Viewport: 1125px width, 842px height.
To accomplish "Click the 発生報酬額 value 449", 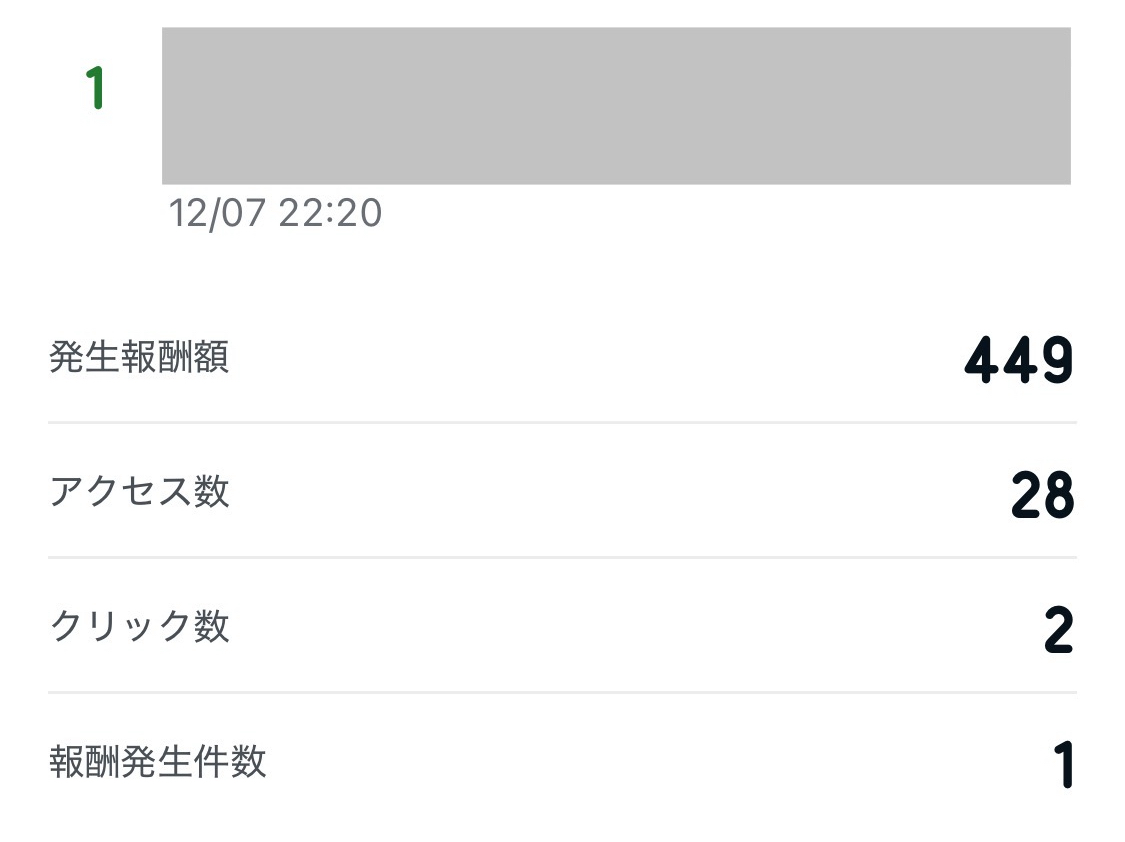I will click(1019, 361).
